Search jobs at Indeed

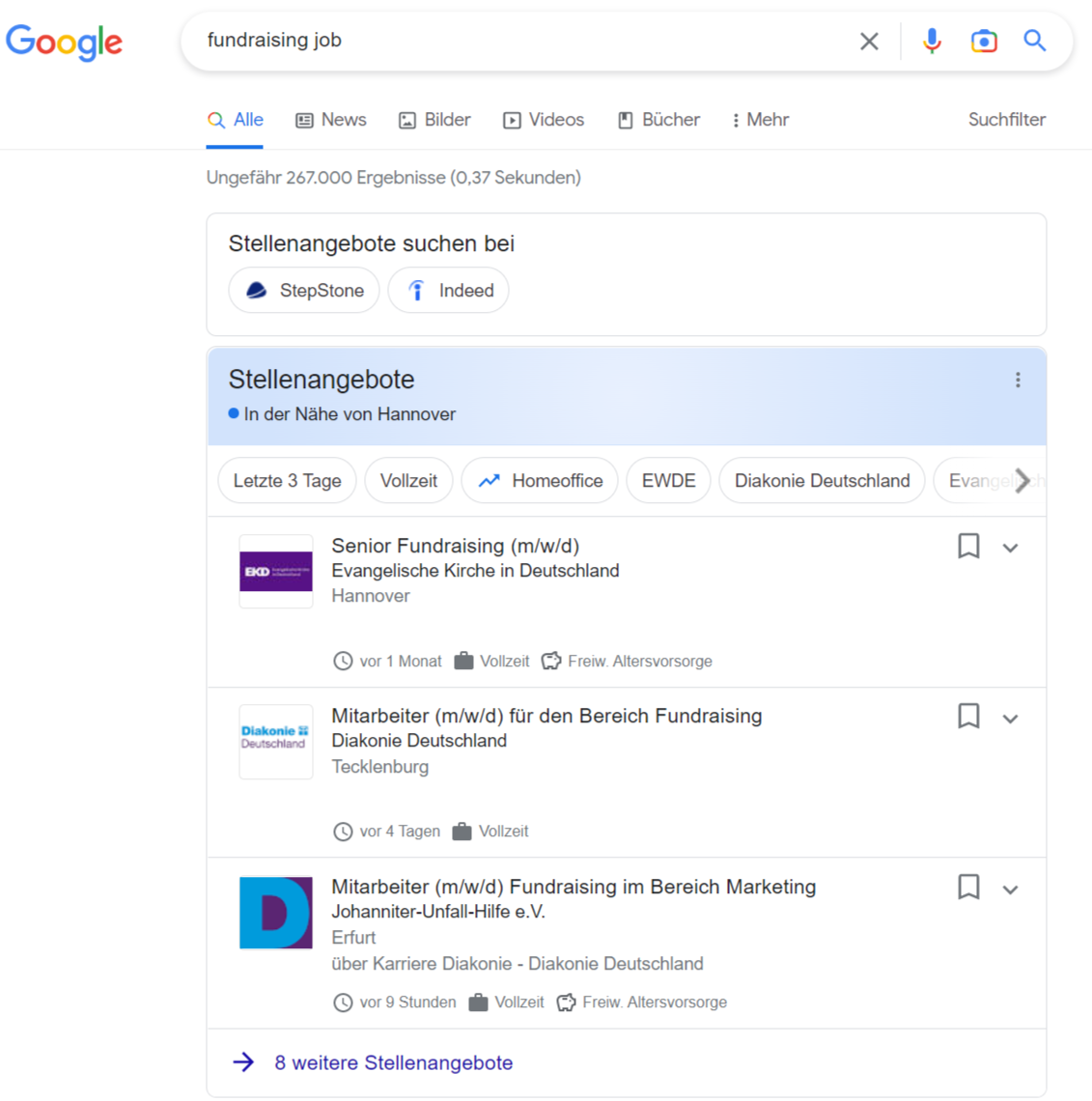(448, 290)
